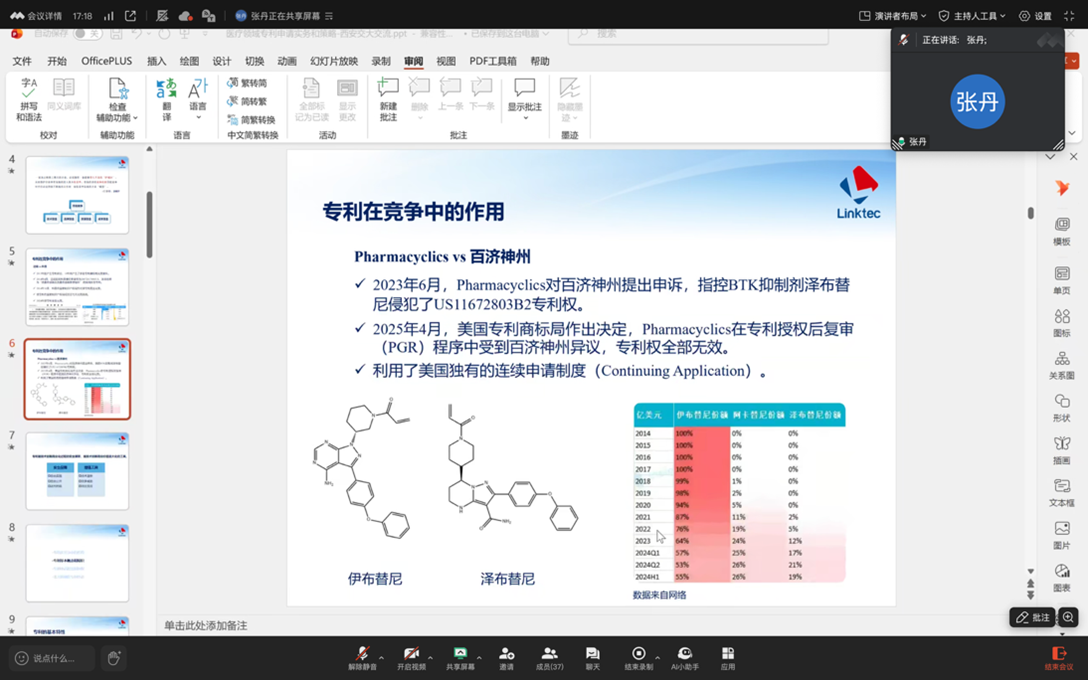Click 新建批注 to add a comment
Viewport: 1088px width, 680px height.
pos(388,98)
